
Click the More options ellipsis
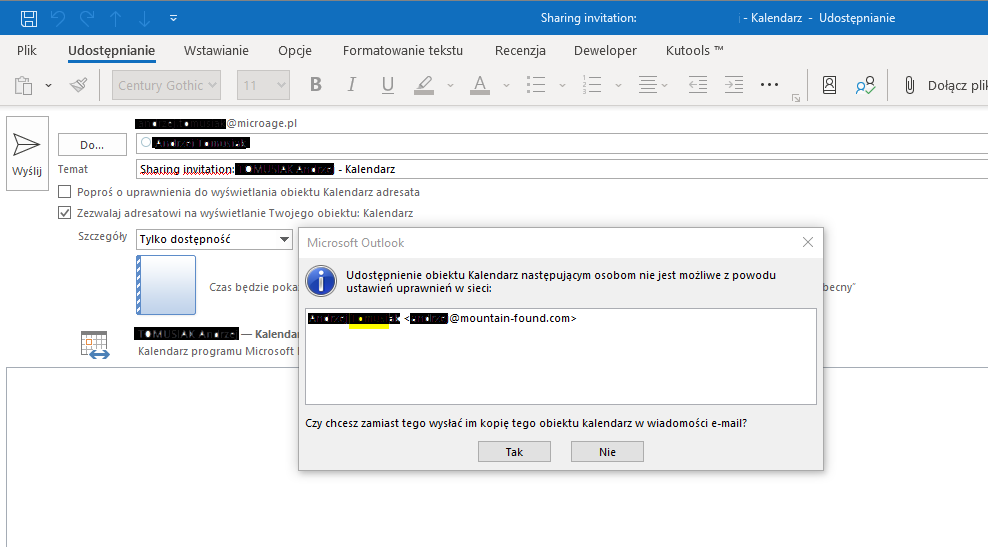(x=769, y=84)
